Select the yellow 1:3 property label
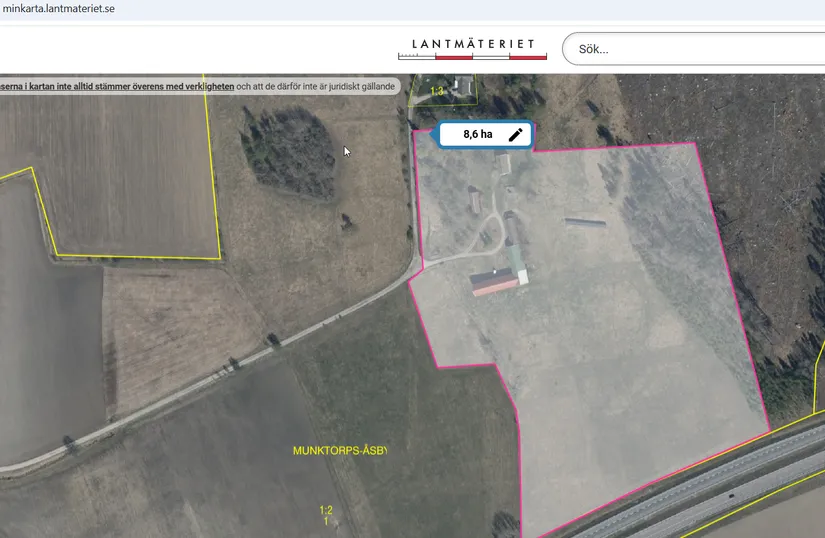825x538 pixels. [437, 91]
